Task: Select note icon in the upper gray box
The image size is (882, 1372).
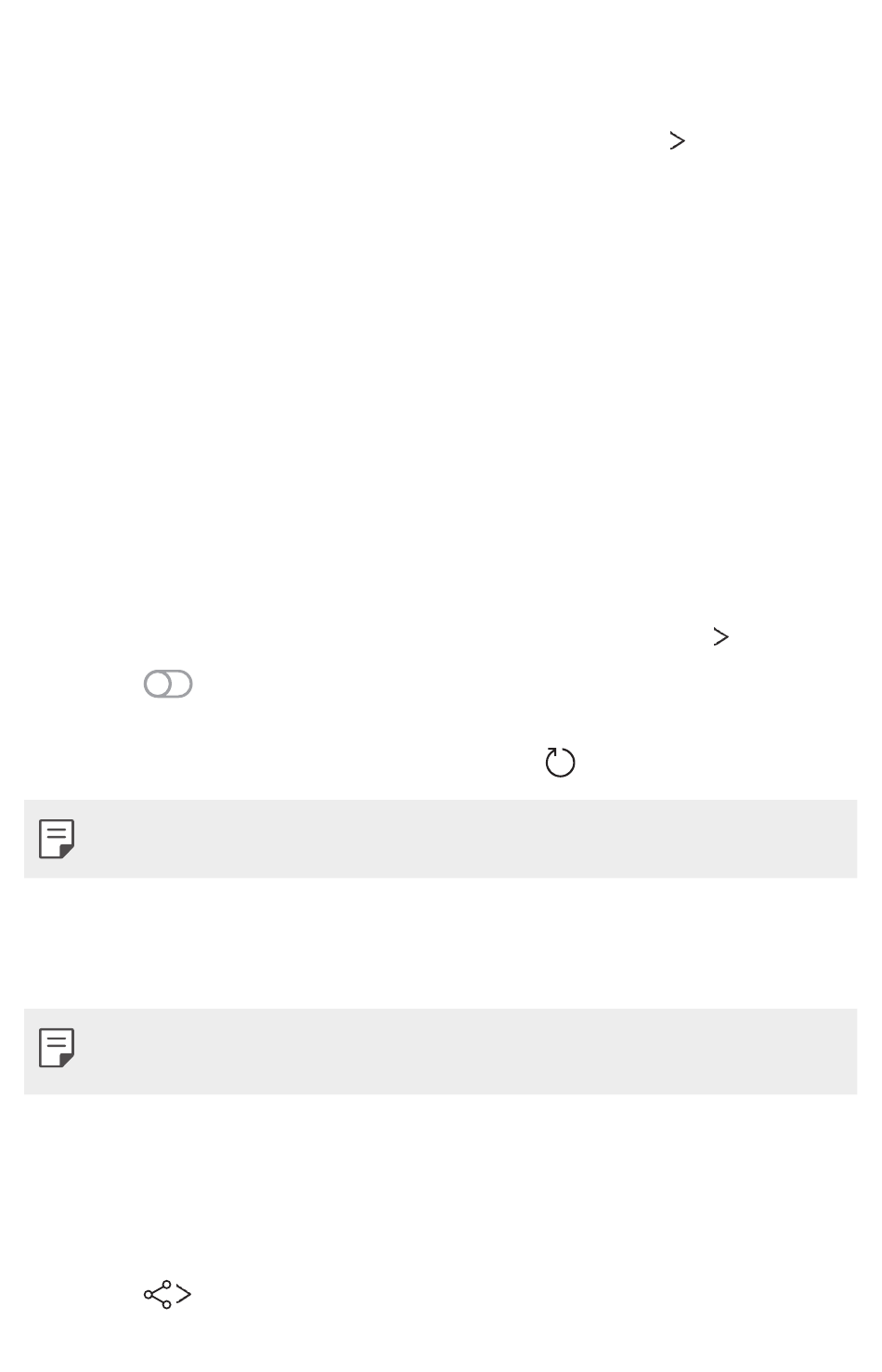Action: (x=57, y=839)
